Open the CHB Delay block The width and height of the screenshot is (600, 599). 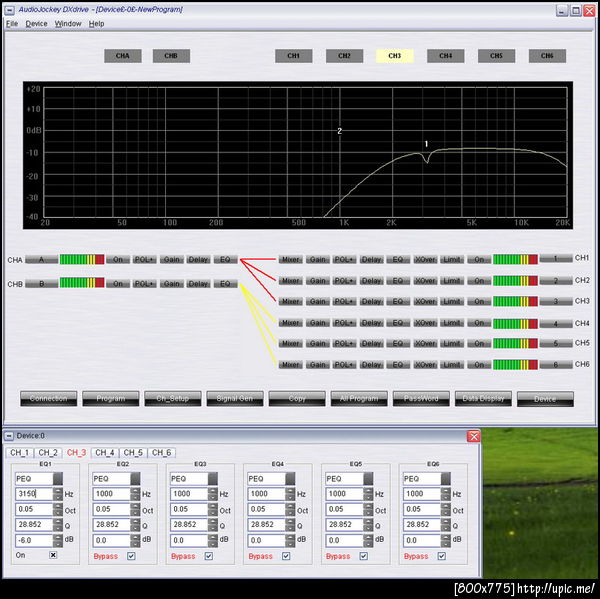(x=198, y=284)
